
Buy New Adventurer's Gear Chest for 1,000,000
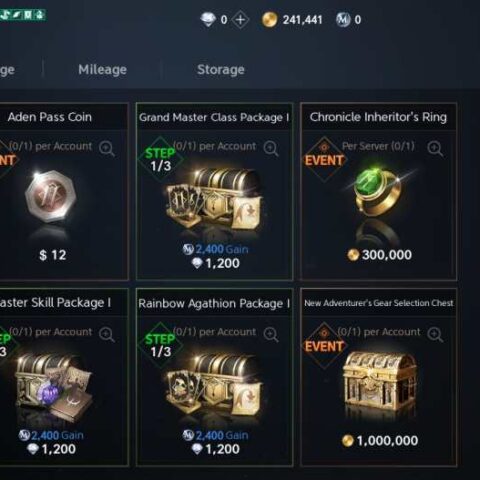coord(380,441)
